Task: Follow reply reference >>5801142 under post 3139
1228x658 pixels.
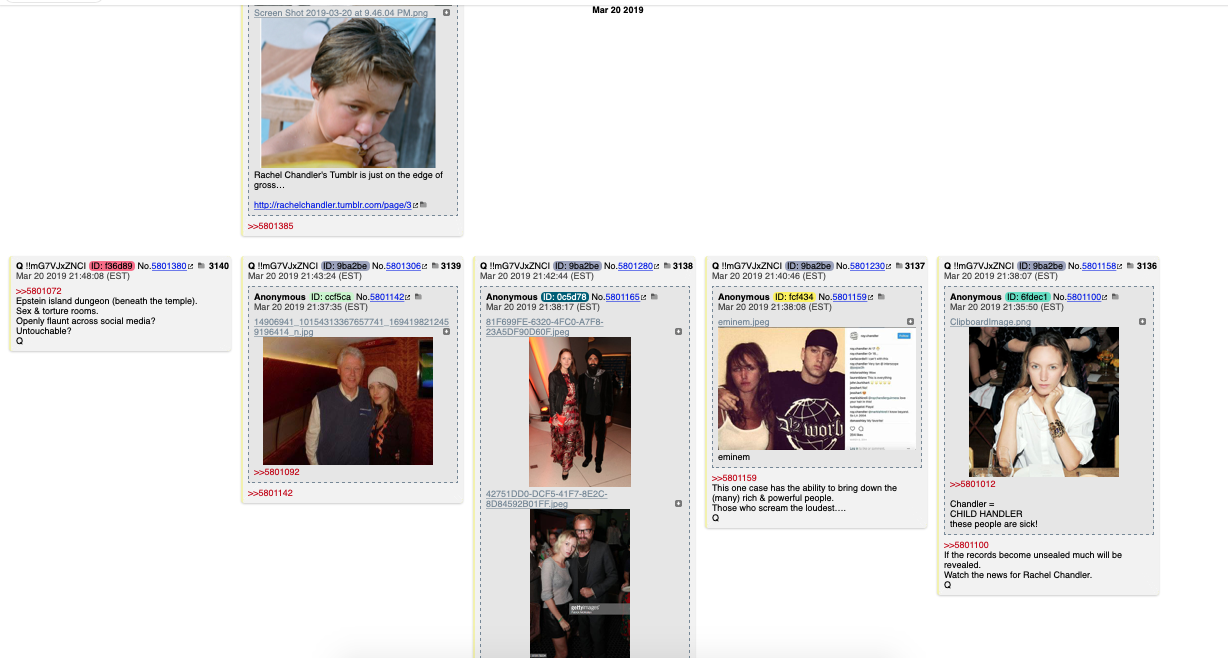Action: point(270,493)
